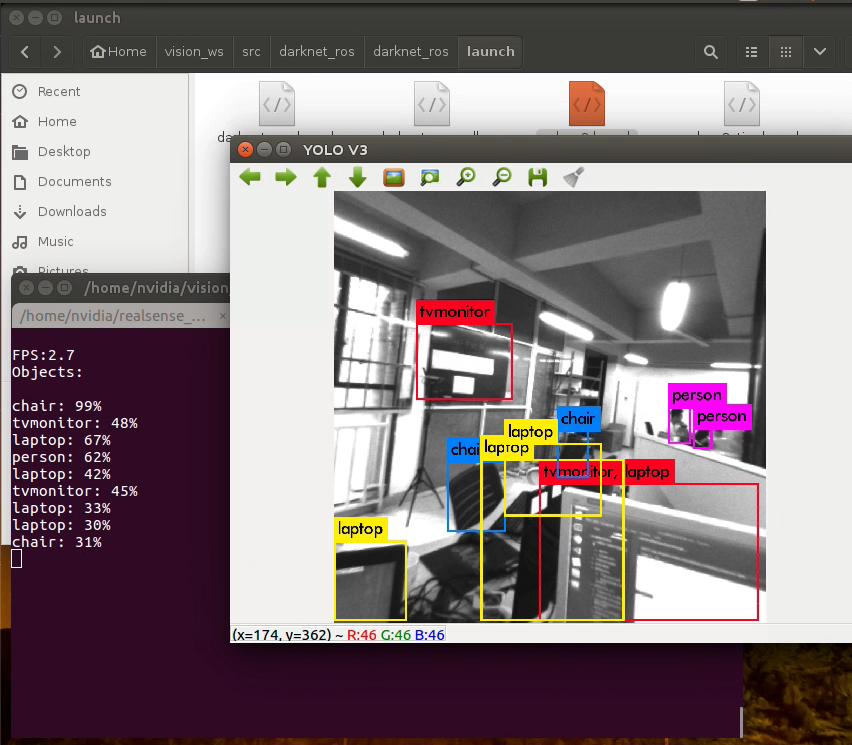Click the pan down green arrow

[358, 177]
